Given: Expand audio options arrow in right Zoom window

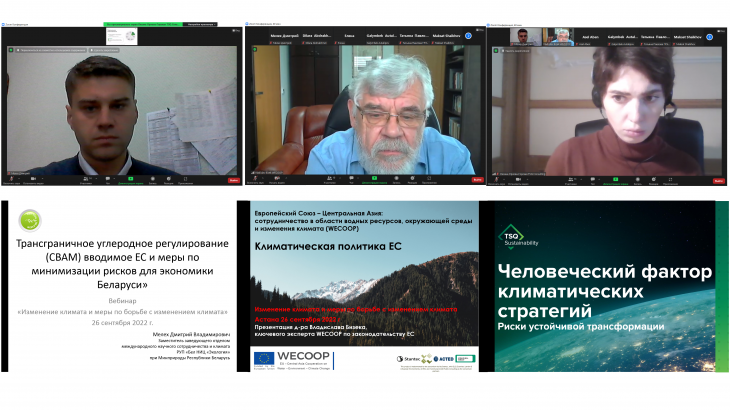Looking at the screenshot, I should point(504,179).
